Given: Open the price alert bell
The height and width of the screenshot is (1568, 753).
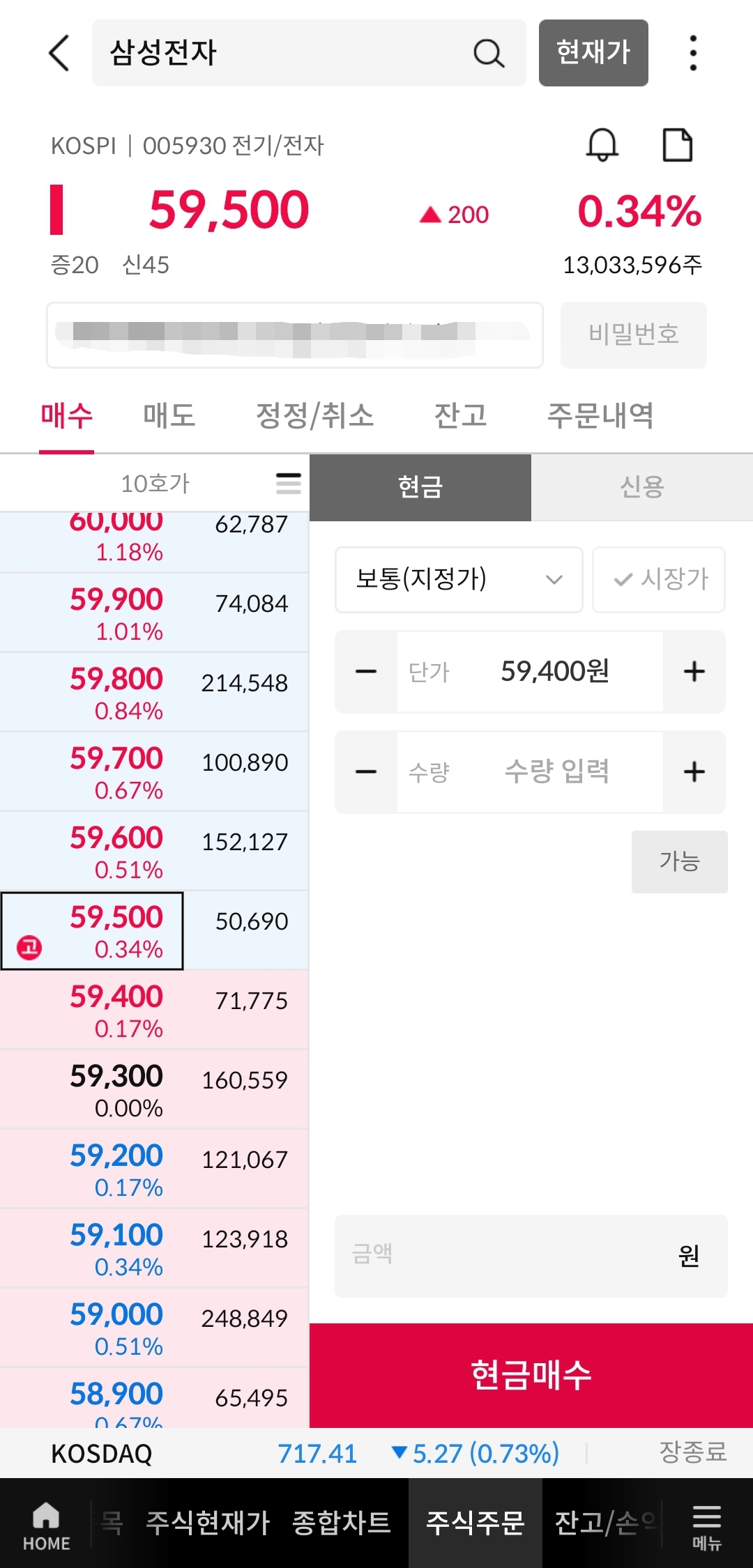Looking at the screenshot, I should (x=602, y=145).
